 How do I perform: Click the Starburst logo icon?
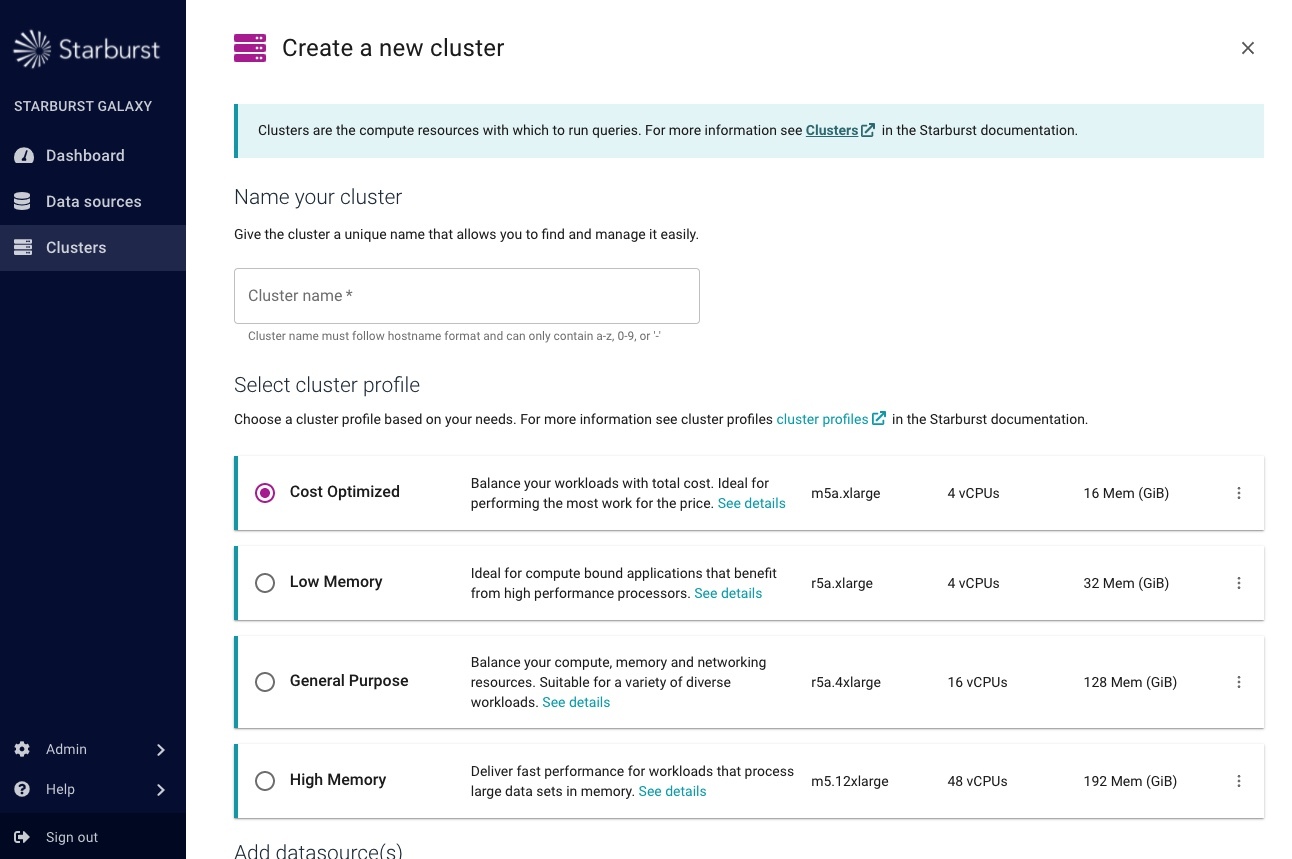[32, 49]
